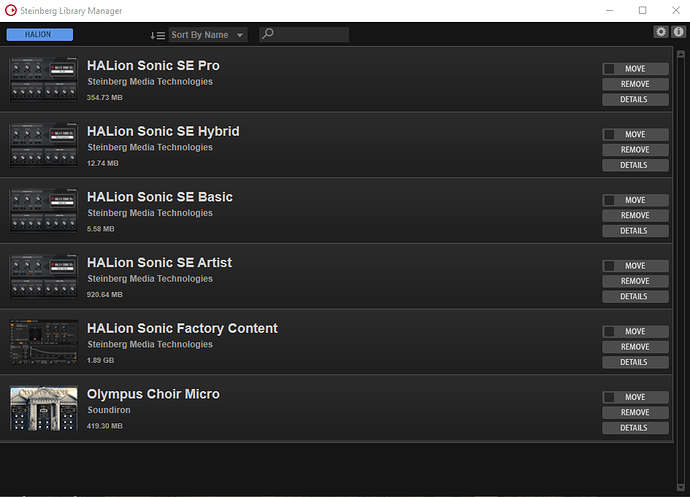This screenshot has height=497, width=690.
Task: Select the HALION filter tab
Action: click(x=40, y=35)
